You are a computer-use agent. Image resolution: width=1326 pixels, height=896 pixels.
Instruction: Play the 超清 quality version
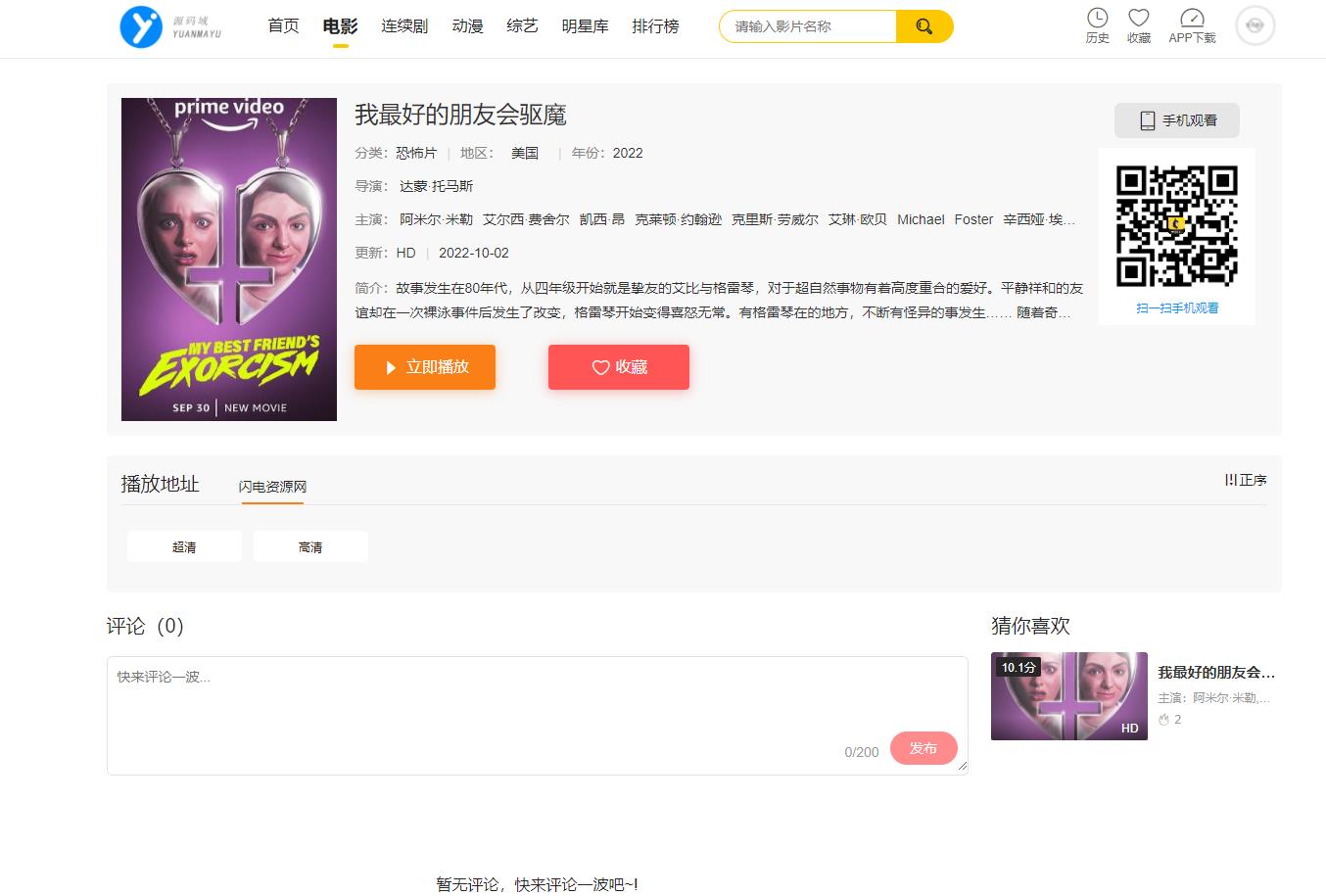coord(184,547)
